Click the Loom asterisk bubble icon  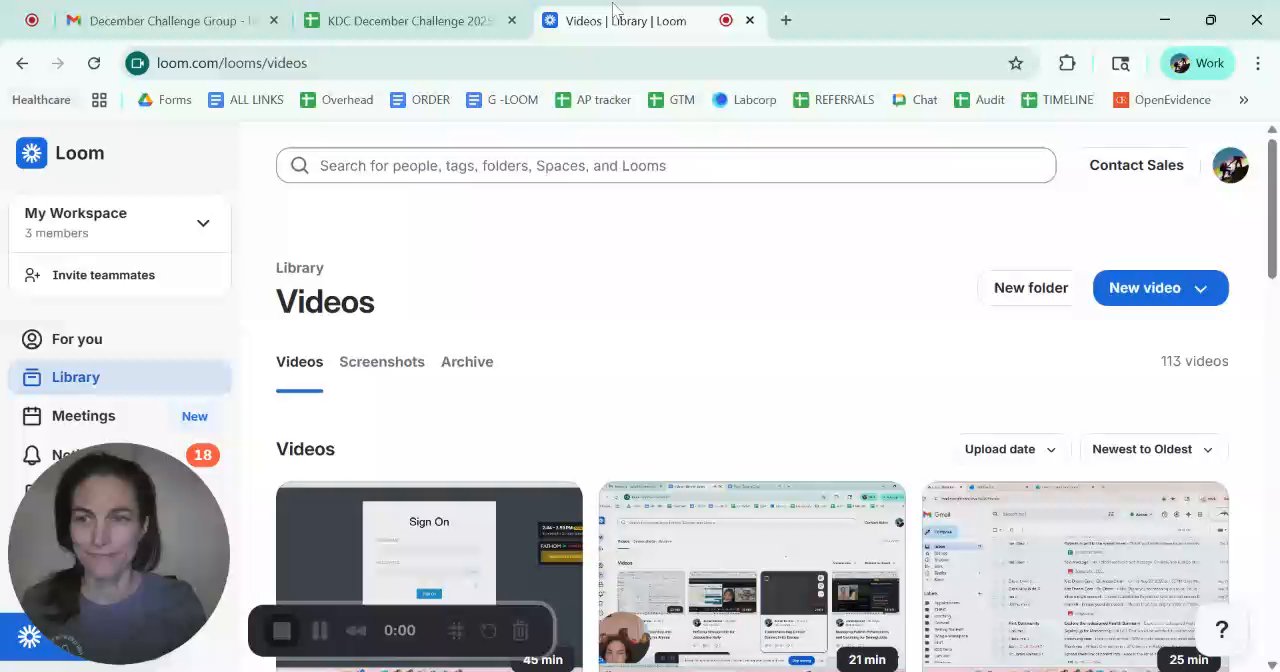tap(29, 636)
